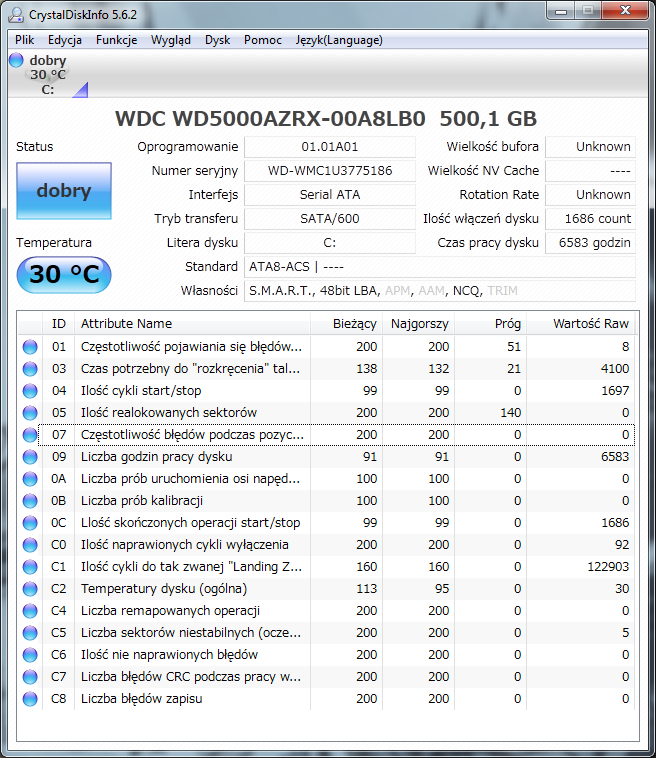Click the status orb for attribute 03
The height and width of the screenshot is (758, 656).
30,369
